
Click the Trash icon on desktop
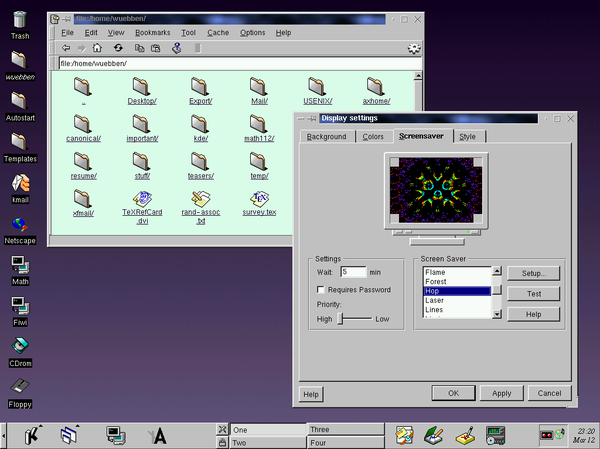tap(20, 18)
